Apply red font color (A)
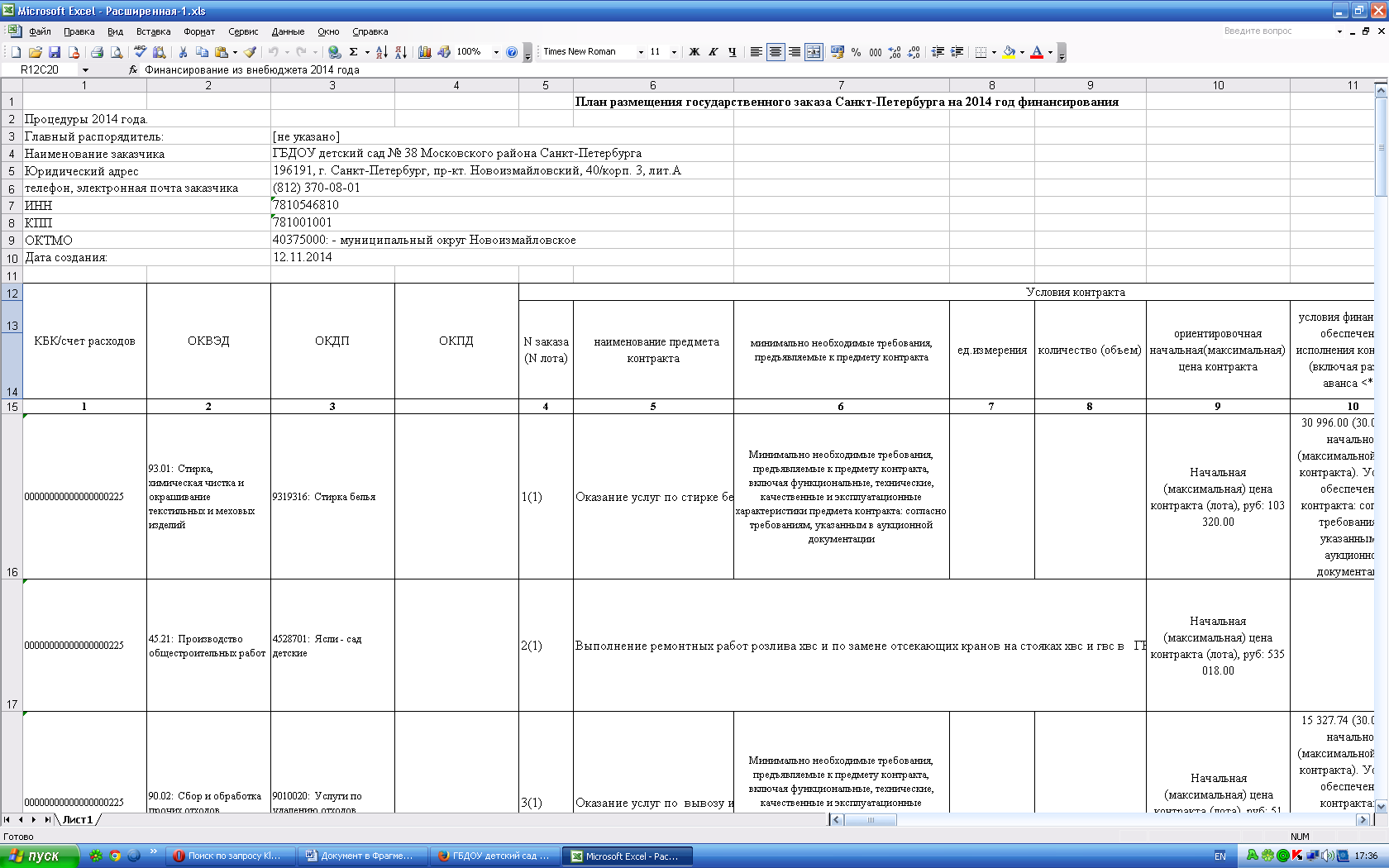The image size is (1389, 868). (x=1037, y=52)
